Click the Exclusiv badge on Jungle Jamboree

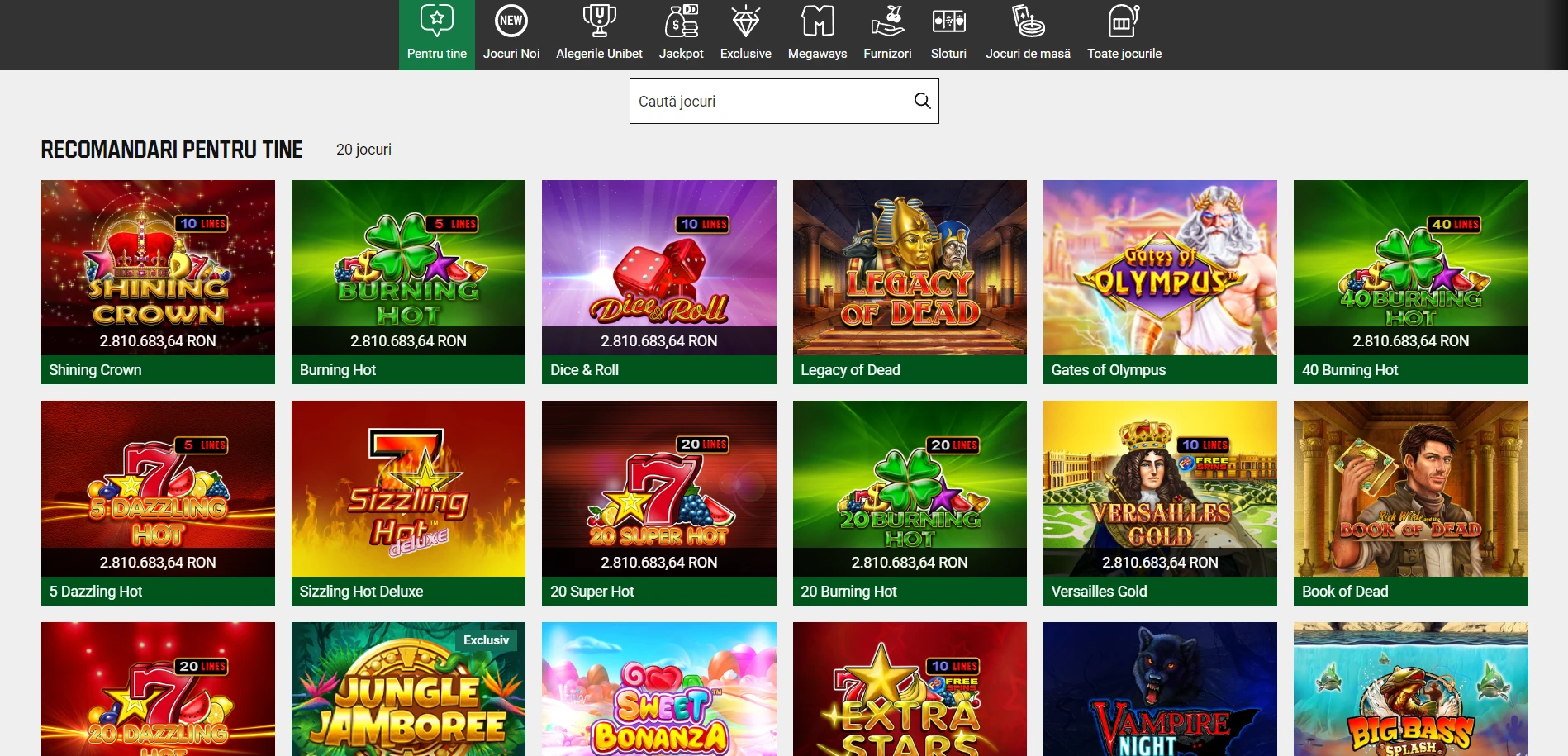coord(486,640)
